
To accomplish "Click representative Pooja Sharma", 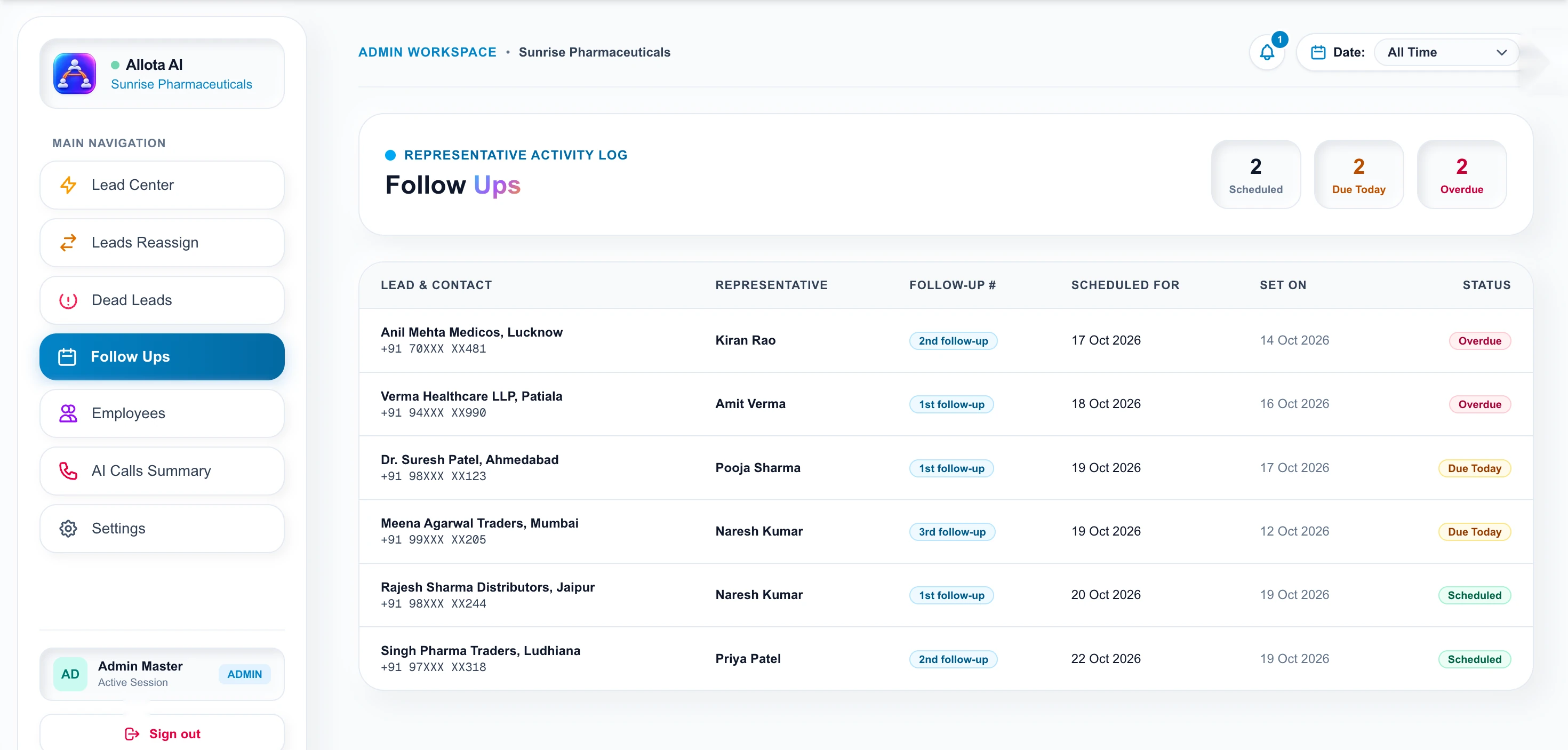I will click(x=758, y=467).
